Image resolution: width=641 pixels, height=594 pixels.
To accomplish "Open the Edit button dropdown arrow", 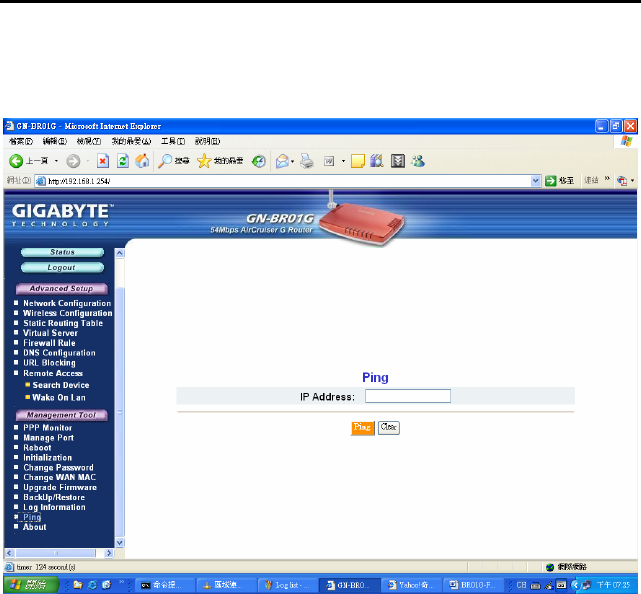I will pyautogui.click(x=343, y=161).
